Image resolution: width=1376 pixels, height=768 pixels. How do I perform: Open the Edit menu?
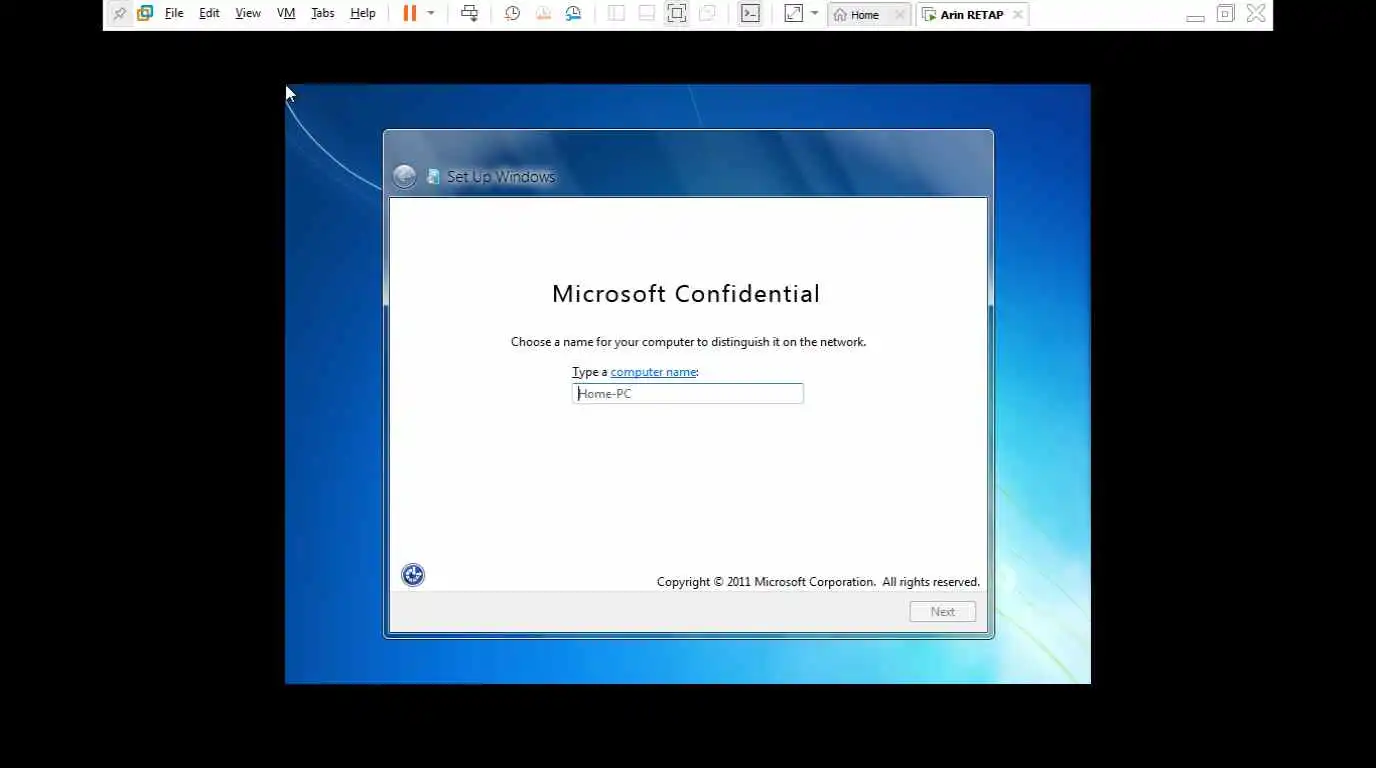[x=209, y=14]
